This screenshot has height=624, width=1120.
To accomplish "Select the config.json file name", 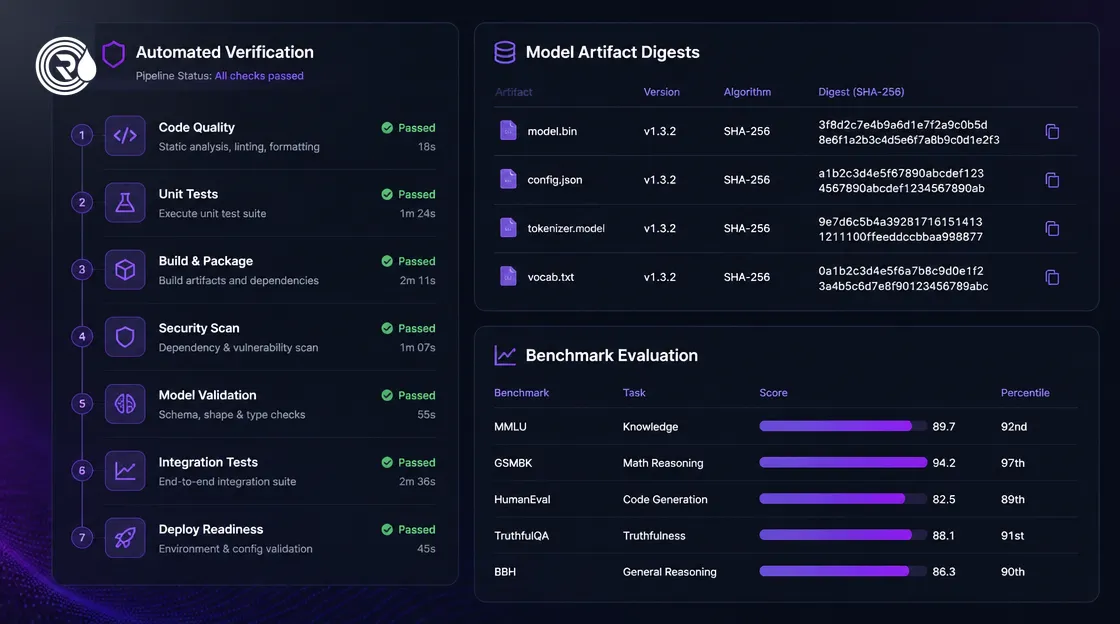I will click(555, 180).
